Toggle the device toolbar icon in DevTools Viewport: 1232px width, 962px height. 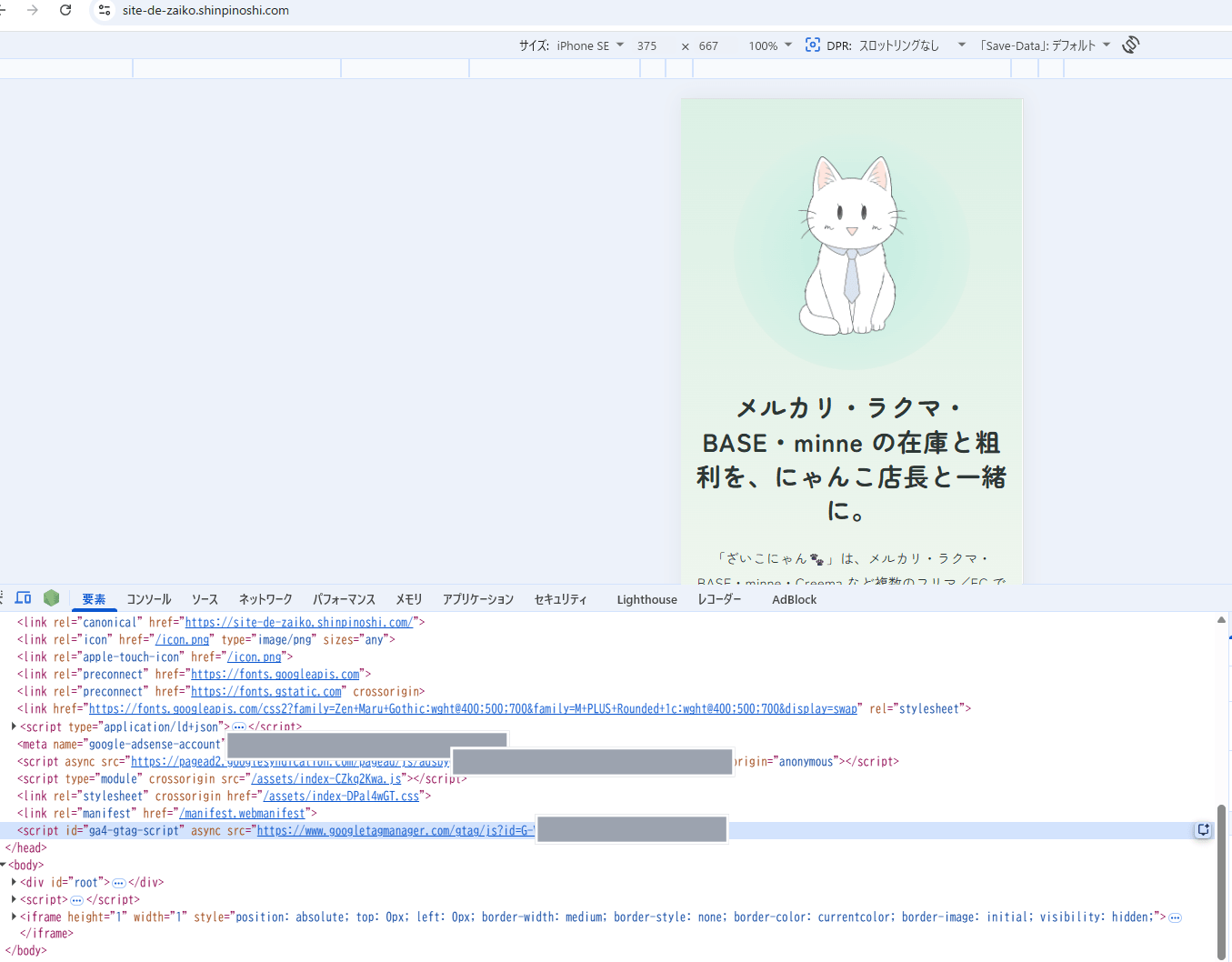pos(23,597)
